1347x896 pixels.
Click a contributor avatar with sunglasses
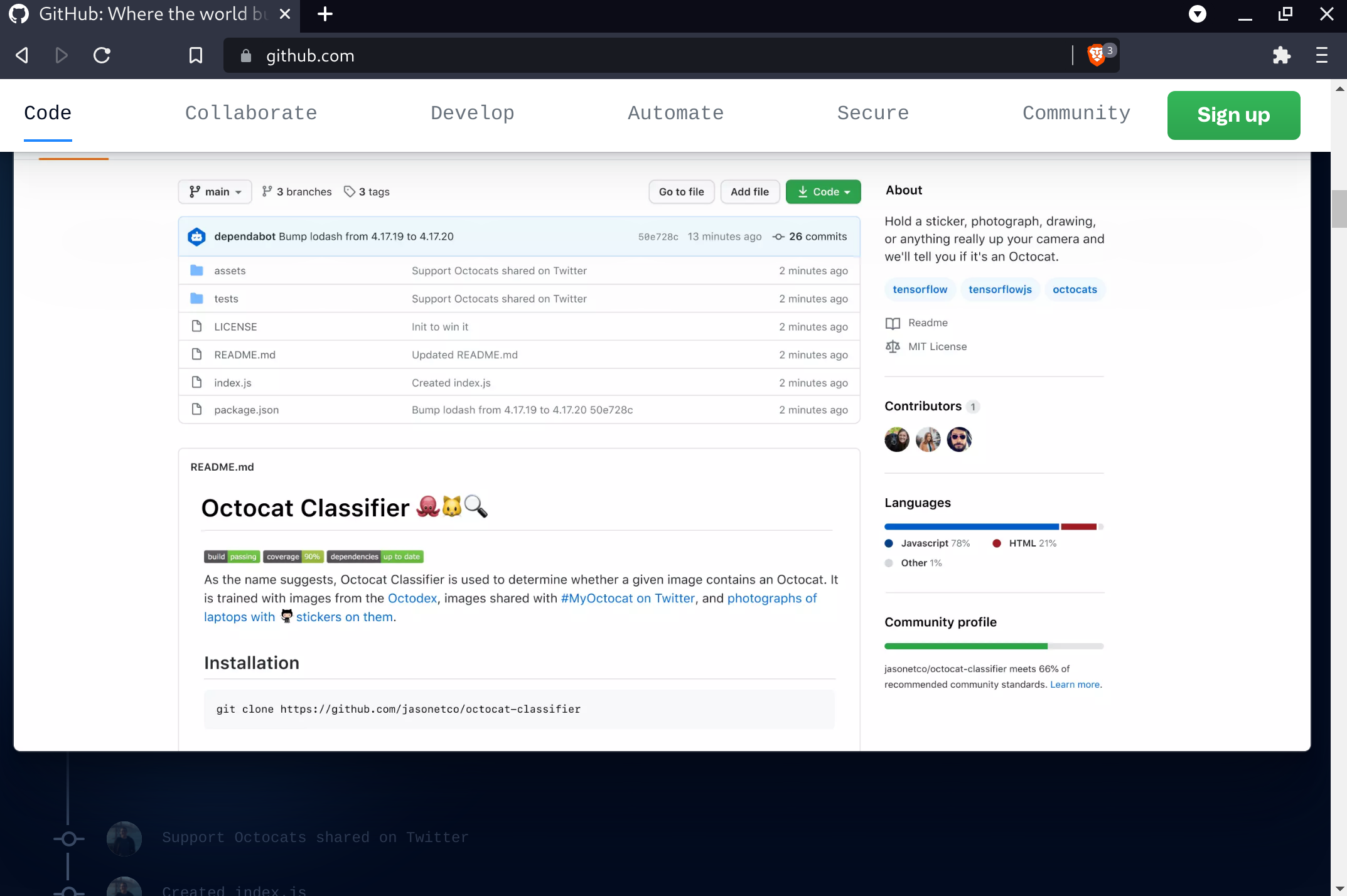click(x=958, y=439)
